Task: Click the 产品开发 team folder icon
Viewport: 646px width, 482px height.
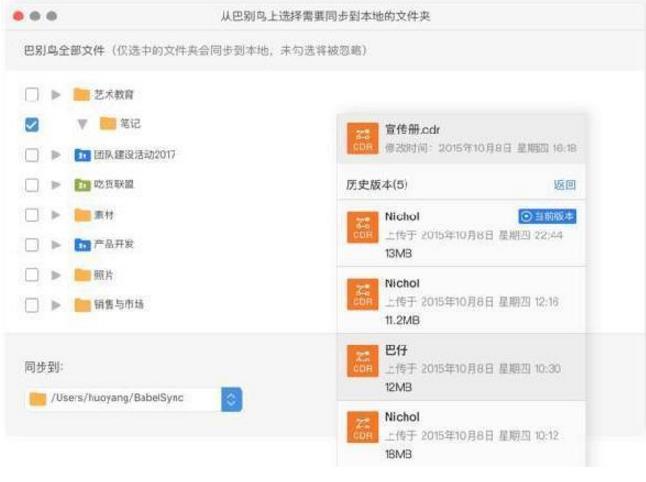Action: coord(81,245)
